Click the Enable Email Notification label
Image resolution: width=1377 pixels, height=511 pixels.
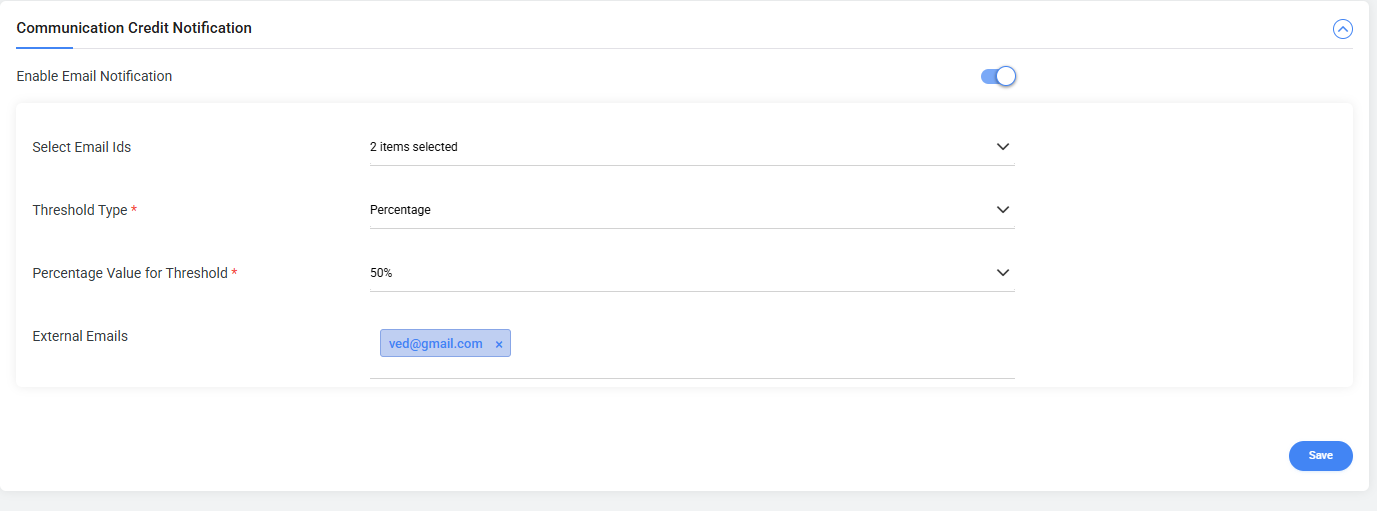(94, 76)
